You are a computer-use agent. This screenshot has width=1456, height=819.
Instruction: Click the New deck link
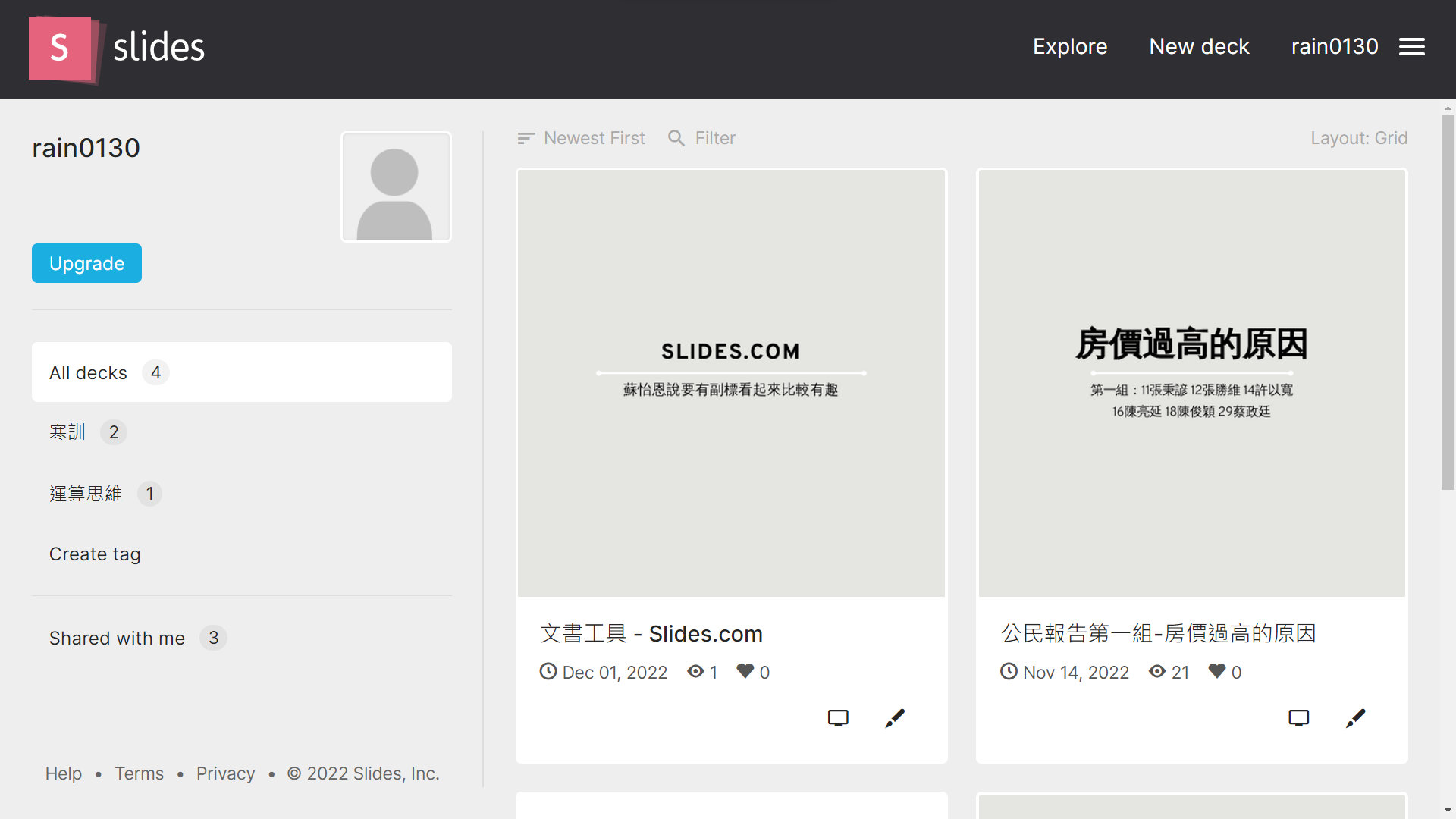click(x=1199, y=47)
